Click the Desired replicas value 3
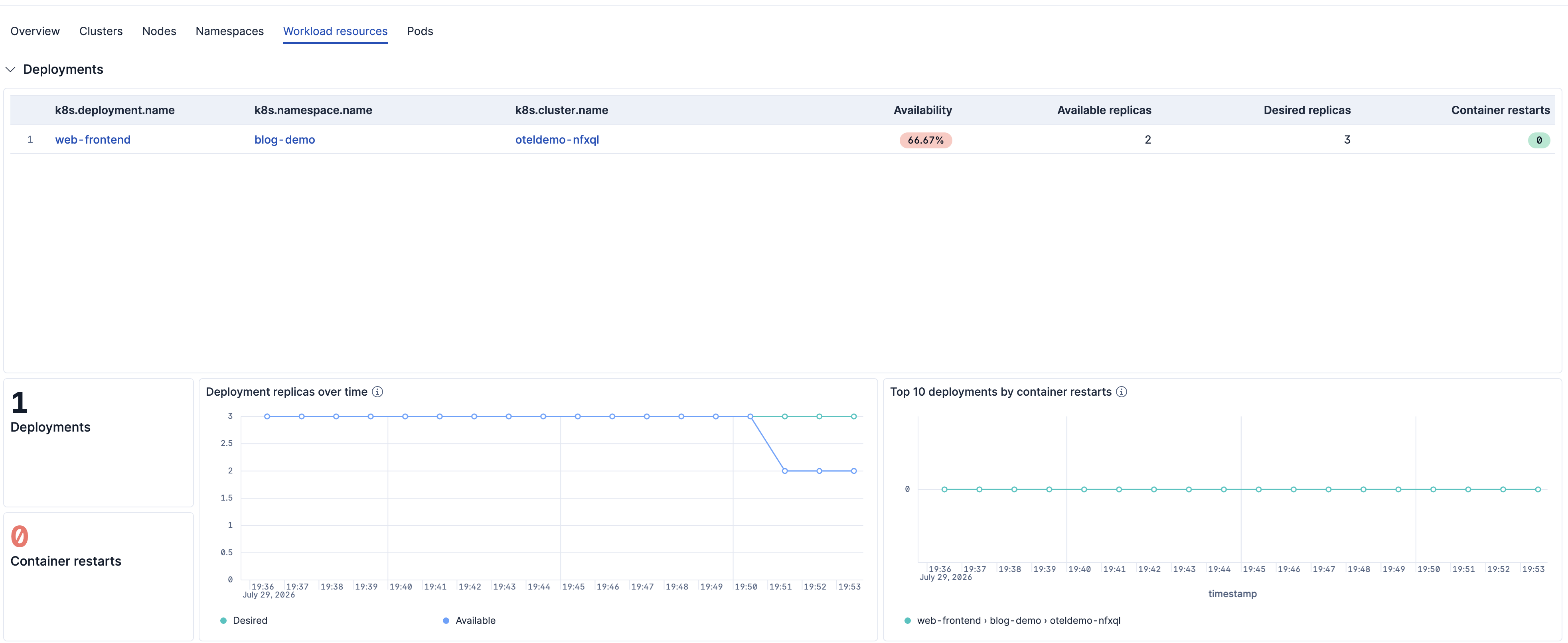1568x643 pixels. [x=1347, y=139]
